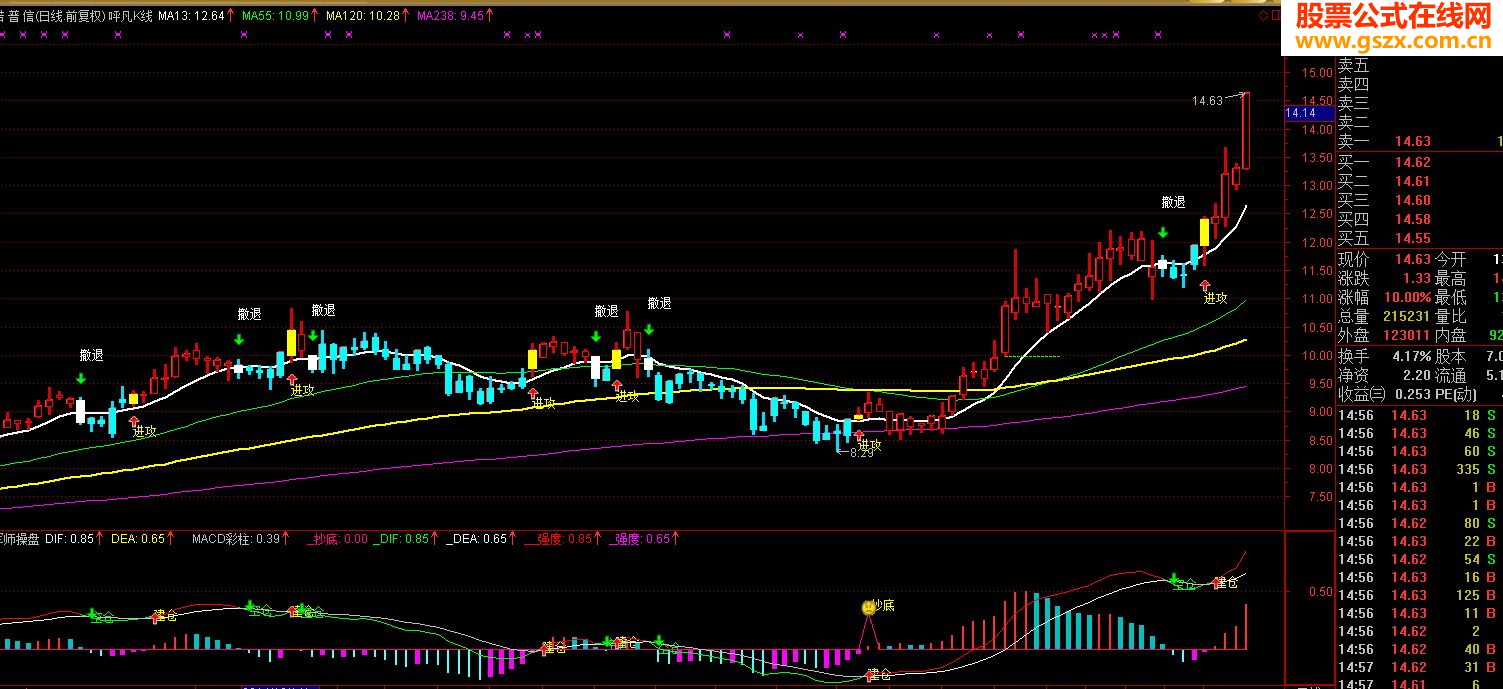
Task: Select the 买二 14.61 bid row
Action: pos(1420,181)
